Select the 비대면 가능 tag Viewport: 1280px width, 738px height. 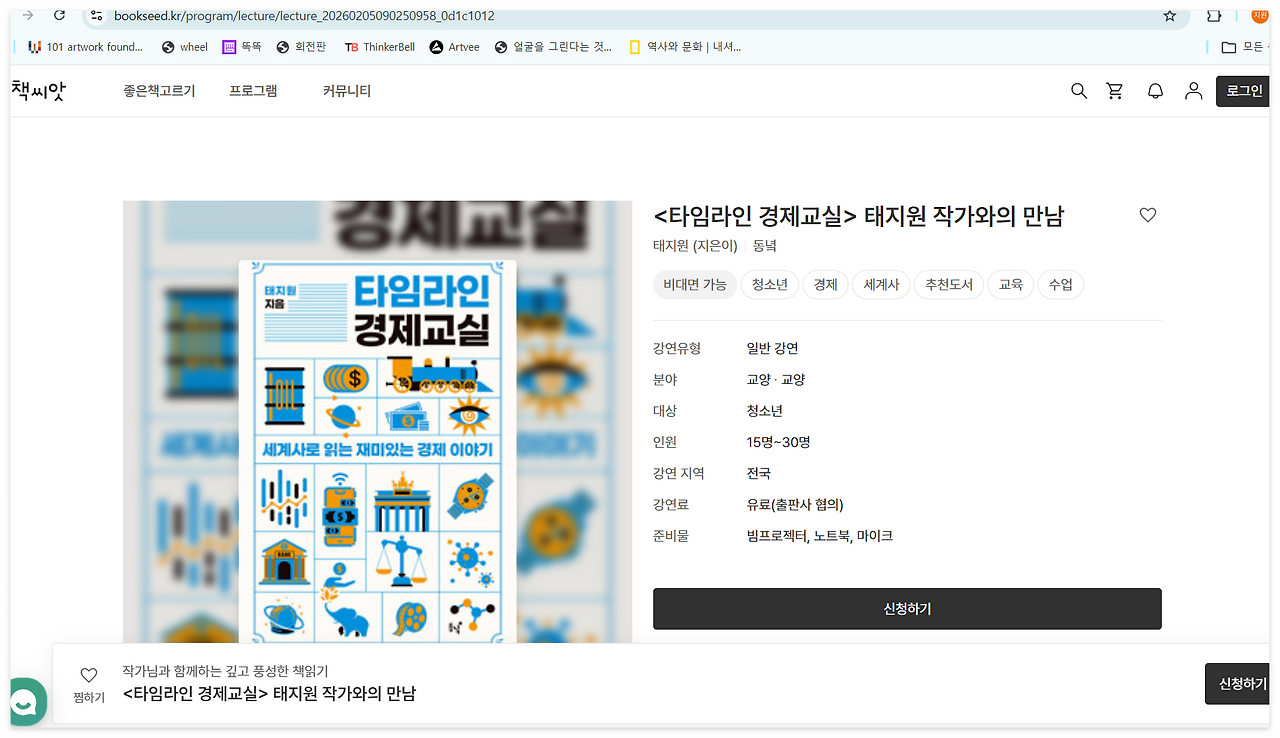pyautogui.click(x=695, y=285)
